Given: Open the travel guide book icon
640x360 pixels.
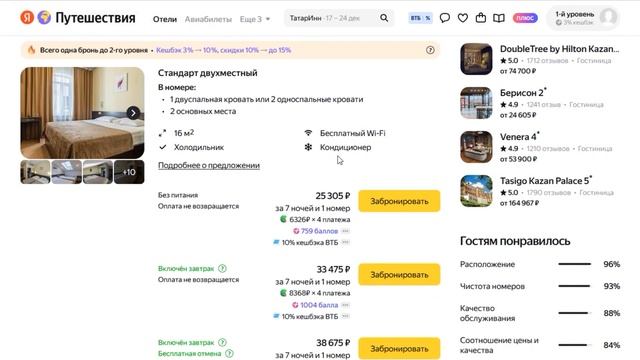Looking at the screenshot, I should pyautogui.click(x=499, y=18).
